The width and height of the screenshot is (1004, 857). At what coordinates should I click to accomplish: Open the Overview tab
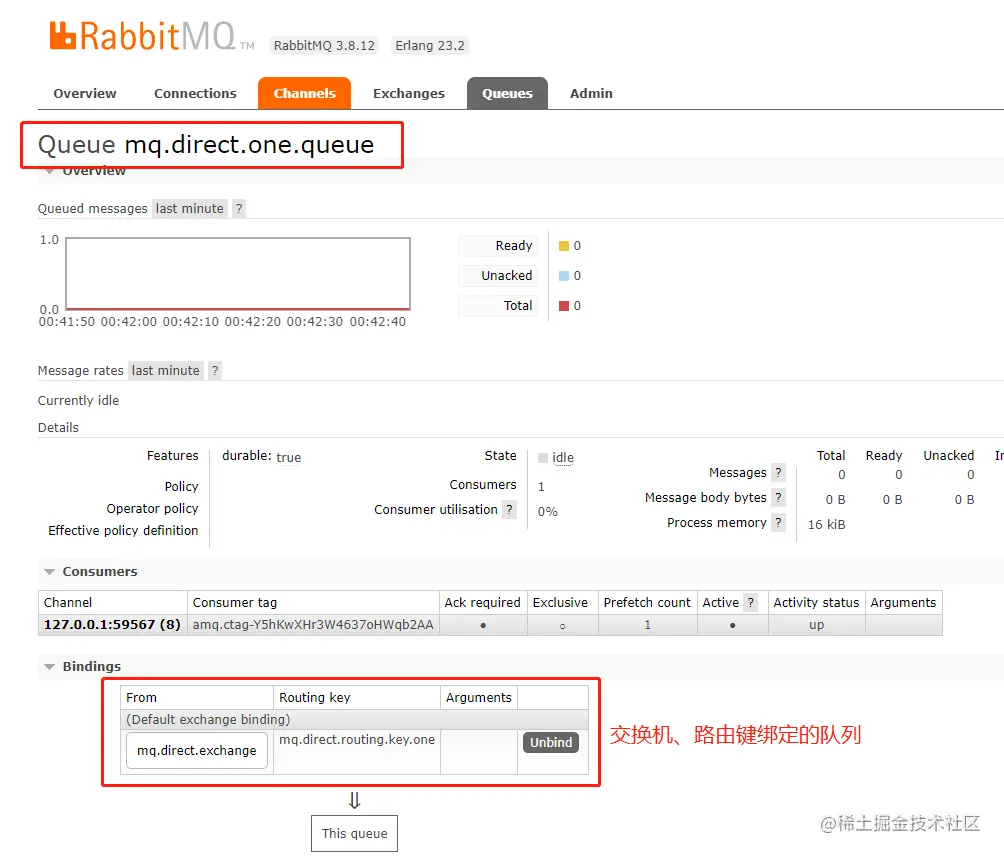tap(85, 94)
